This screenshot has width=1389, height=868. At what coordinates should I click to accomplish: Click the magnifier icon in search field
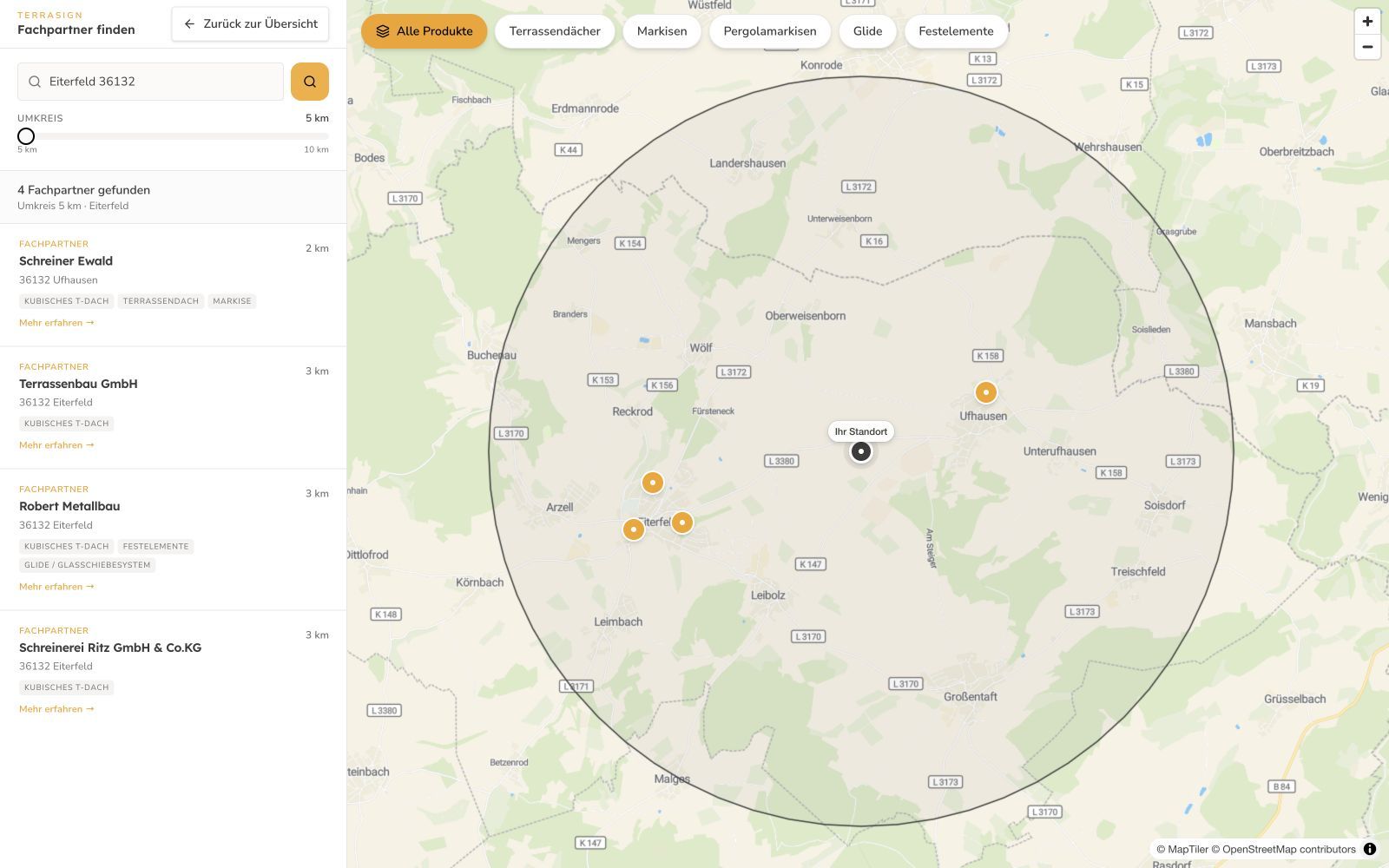(x=35, y=82)
